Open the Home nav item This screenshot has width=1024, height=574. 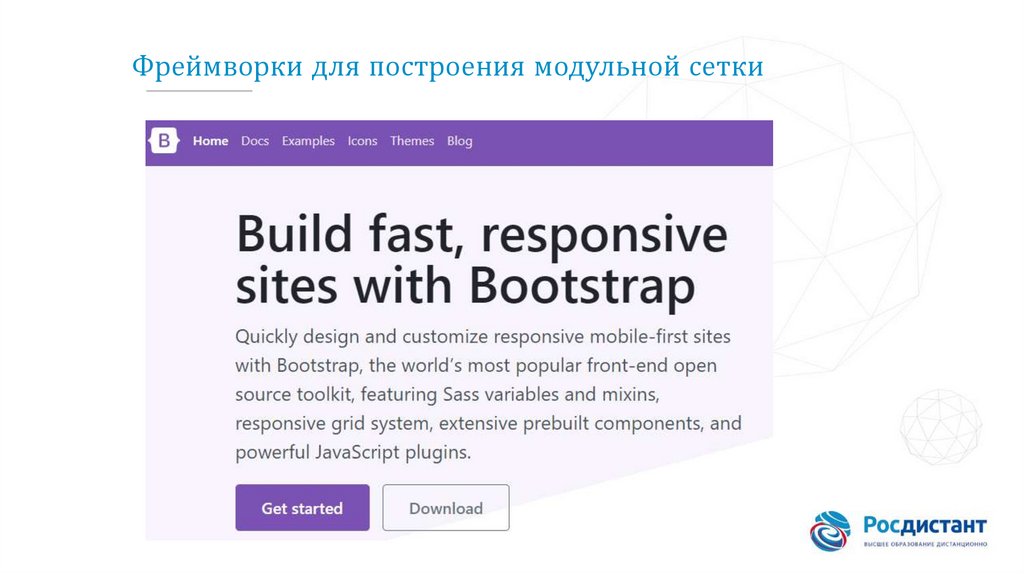coord(210,141)
